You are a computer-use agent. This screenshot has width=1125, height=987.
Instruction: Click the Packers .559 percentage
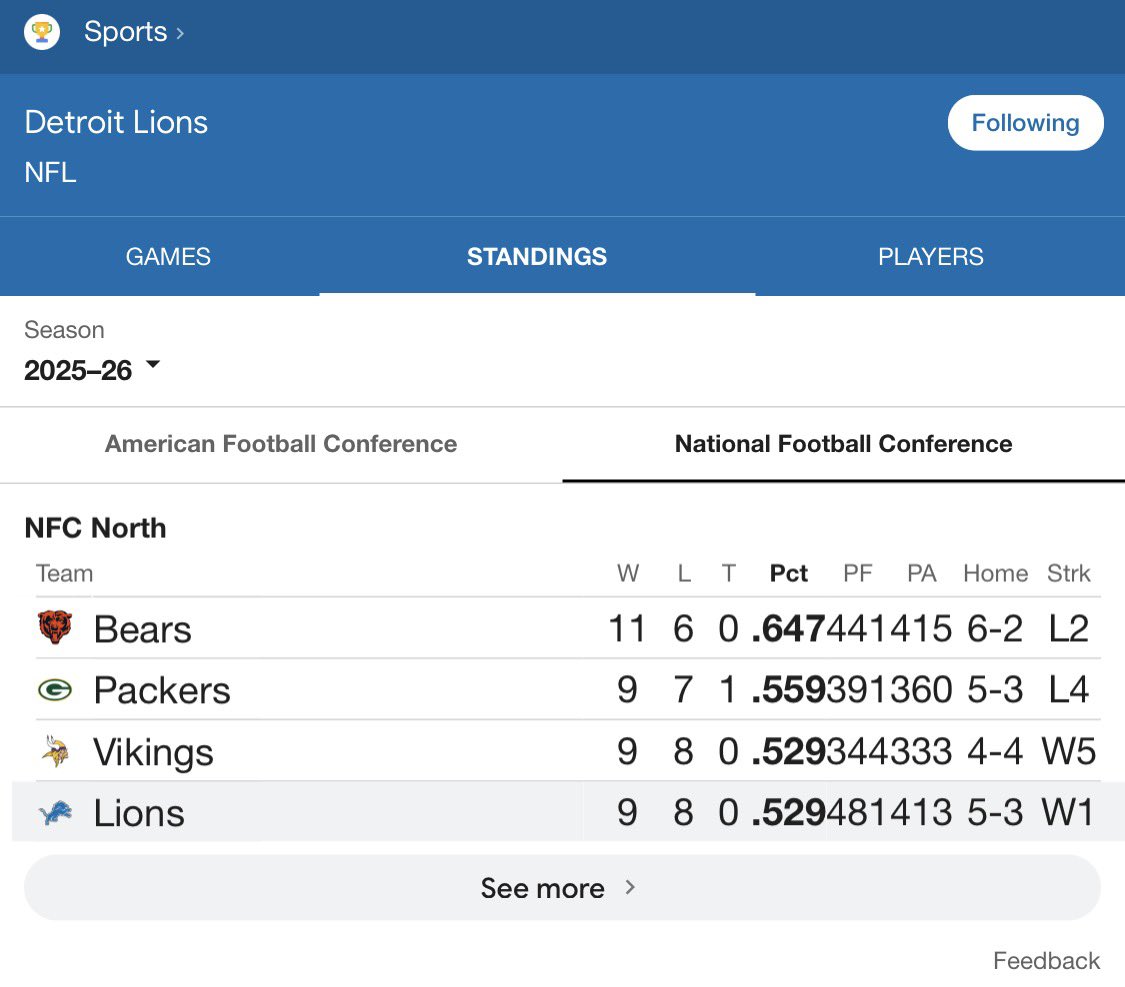coord(789,690)
